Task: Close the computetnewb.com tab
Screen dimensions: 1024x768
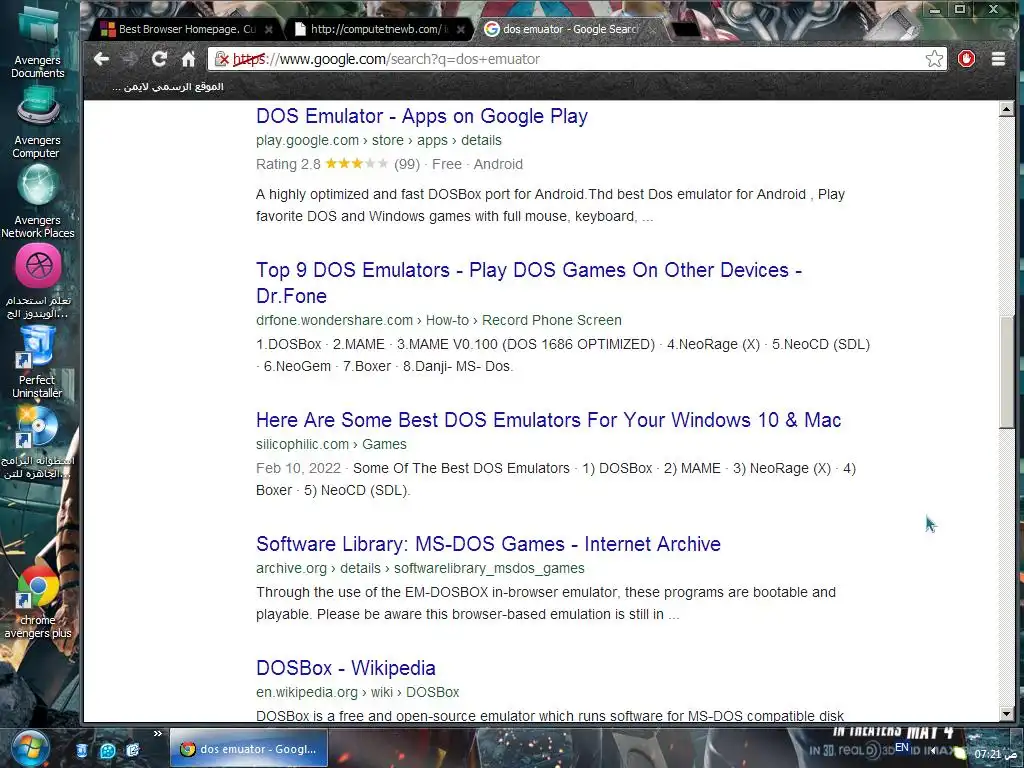Action: point(460,29)
